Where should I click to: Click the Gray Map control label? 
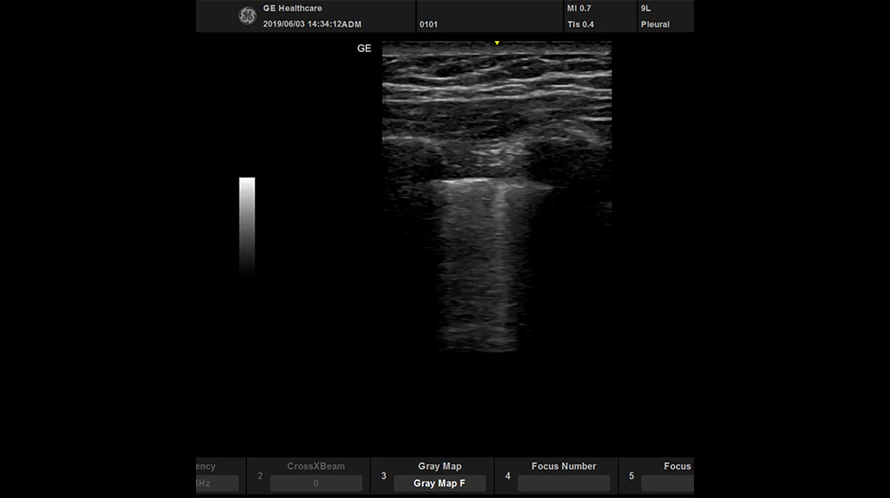[439, 466]
